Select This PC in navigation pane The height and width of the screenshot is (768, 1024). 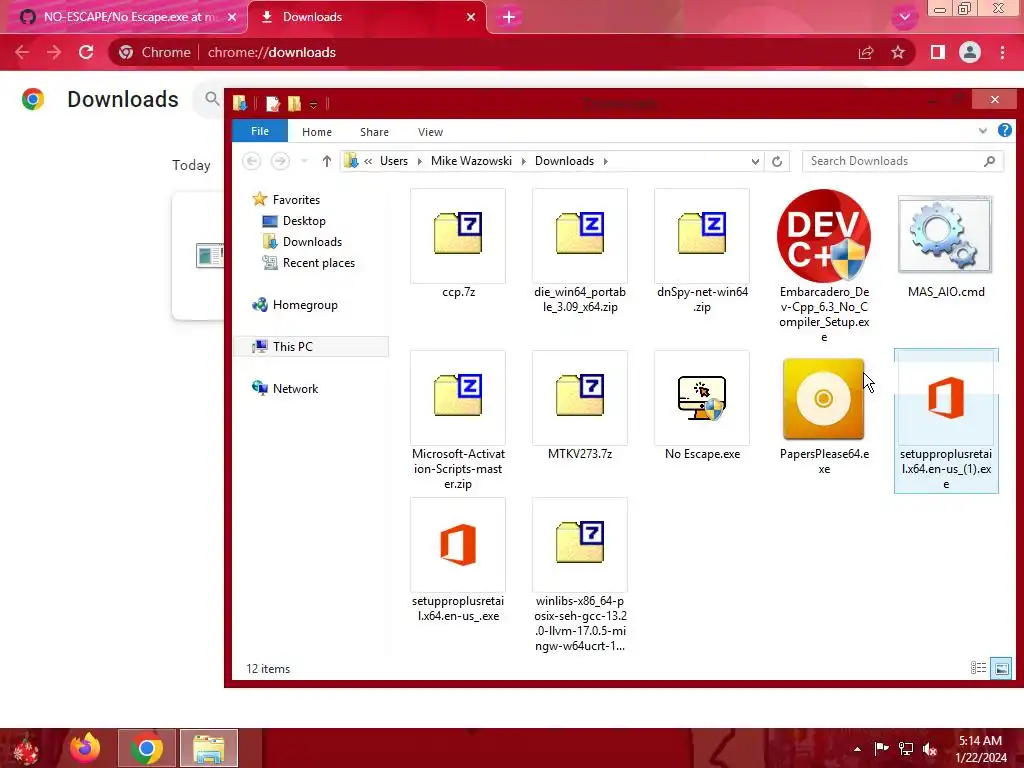pyautogui.click(x=293, y=347)
